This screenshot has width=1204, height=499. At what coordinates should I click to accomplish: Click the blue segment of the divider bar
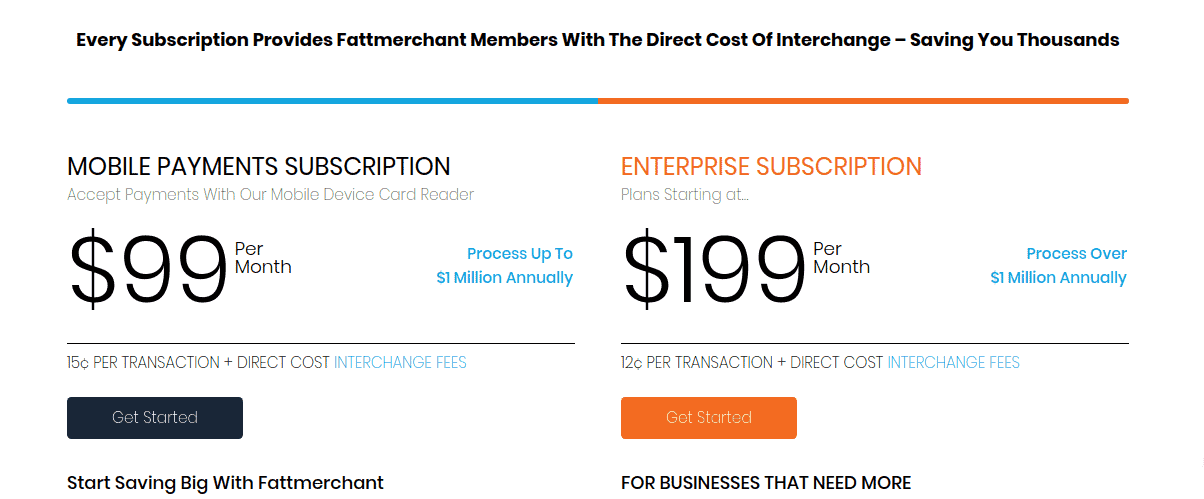pos(332,101)
